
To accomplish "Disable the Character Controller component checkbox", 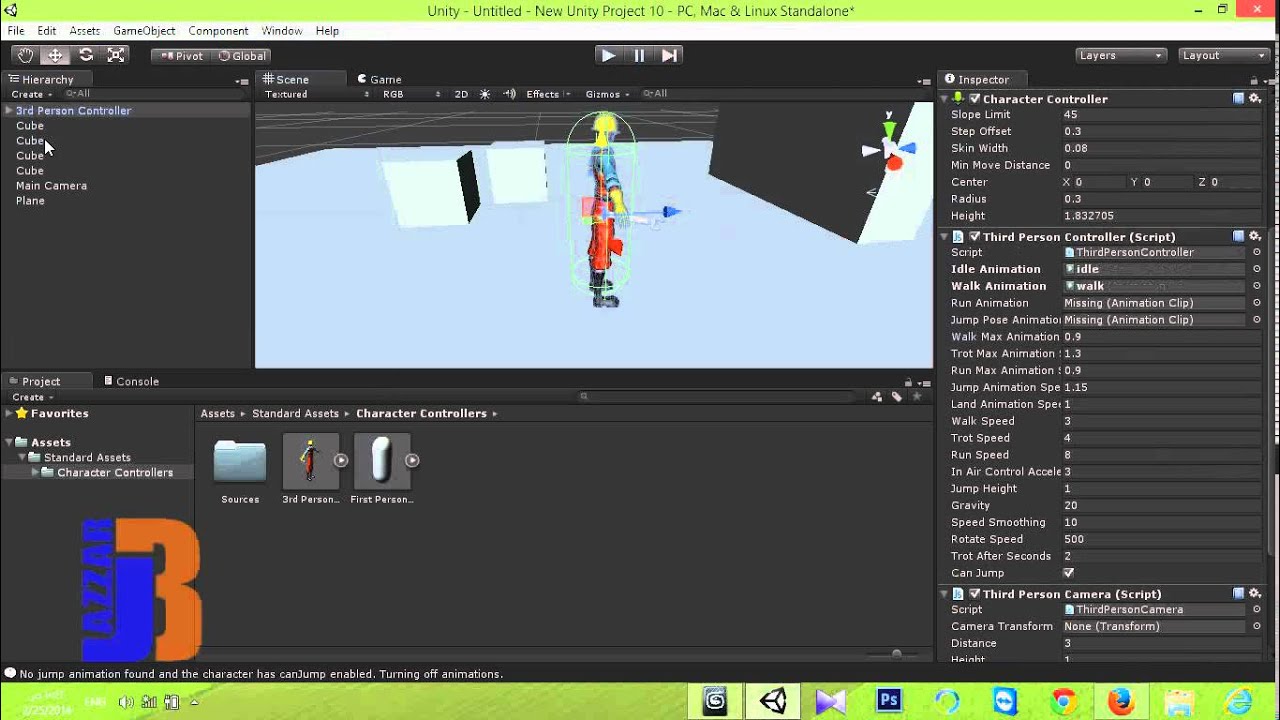I will 974,99.
